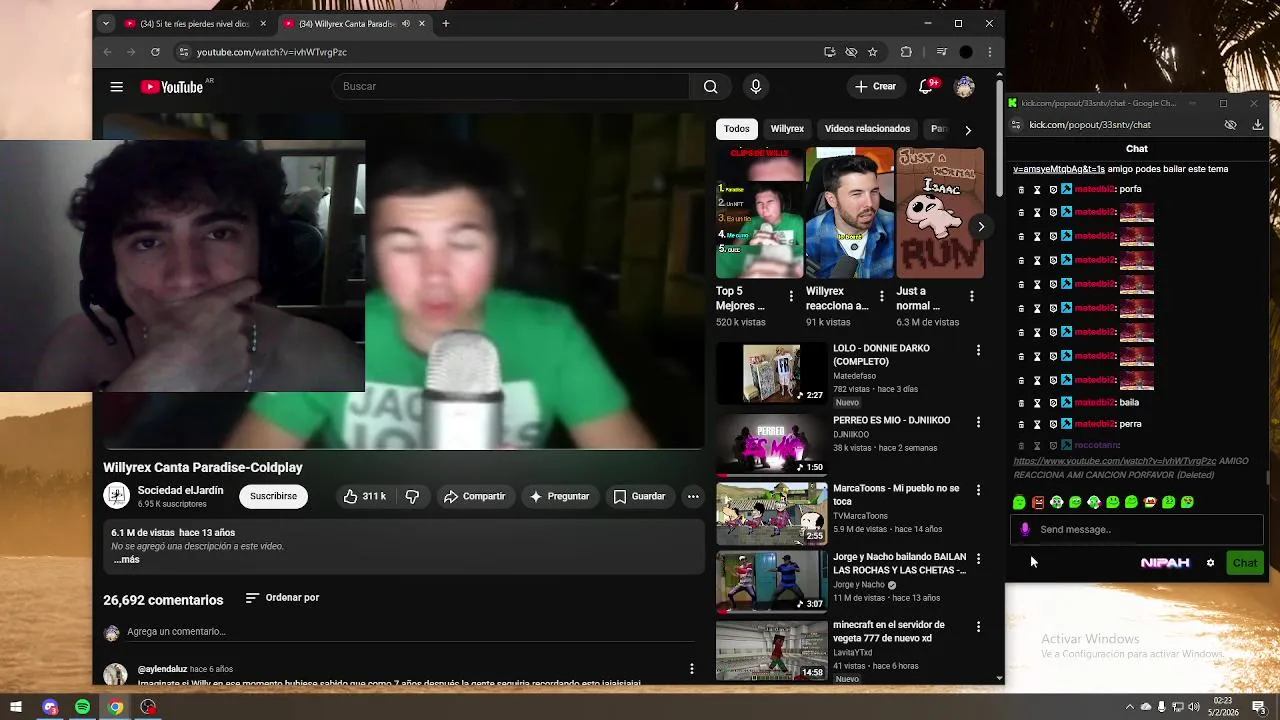This screenshot has height=720, width=1280.
Task: Click the crossed-eye icon in YouTube address bar
Action: coord(851,52)
